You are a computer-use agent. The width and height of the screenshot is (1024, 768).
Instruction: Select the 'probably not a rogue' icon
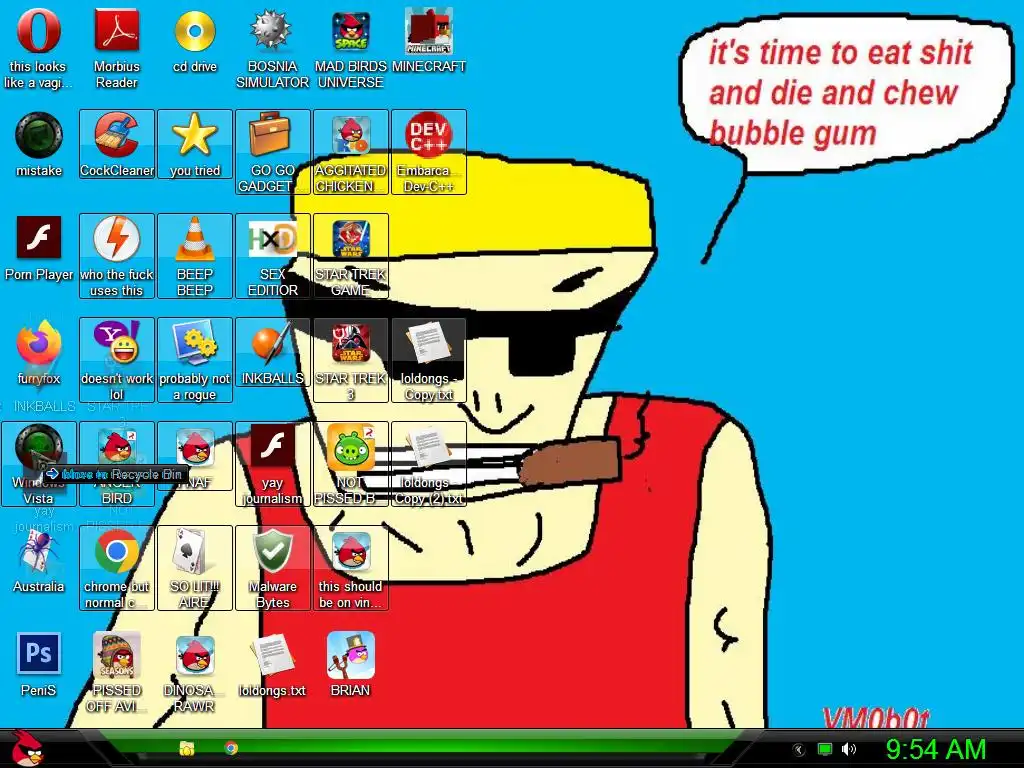point(195,359)
